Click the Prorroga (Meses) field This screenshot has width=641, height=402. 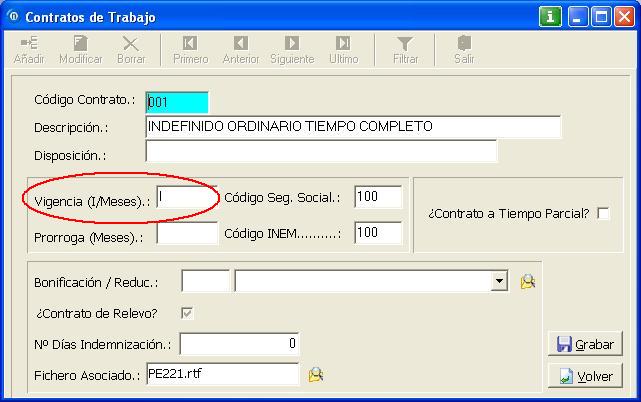(x=187, y=233)
